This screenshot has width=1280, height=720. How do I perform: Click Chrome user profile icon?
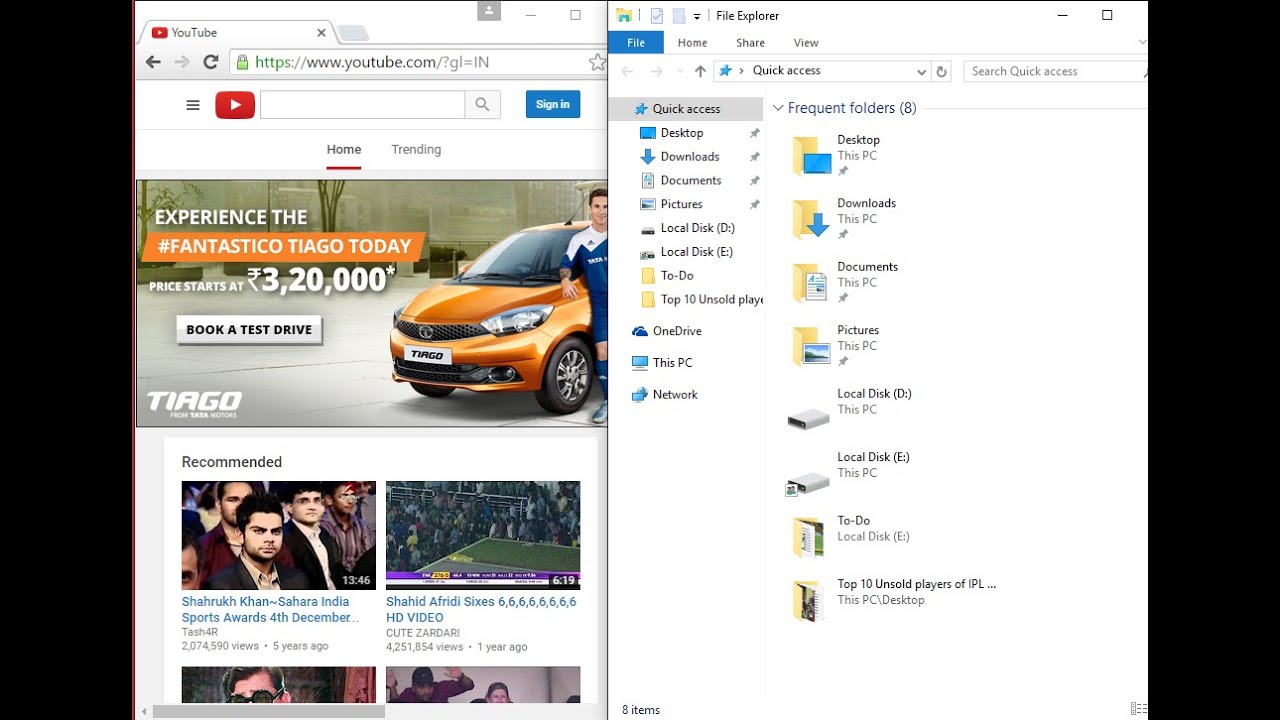coord(488,10)
